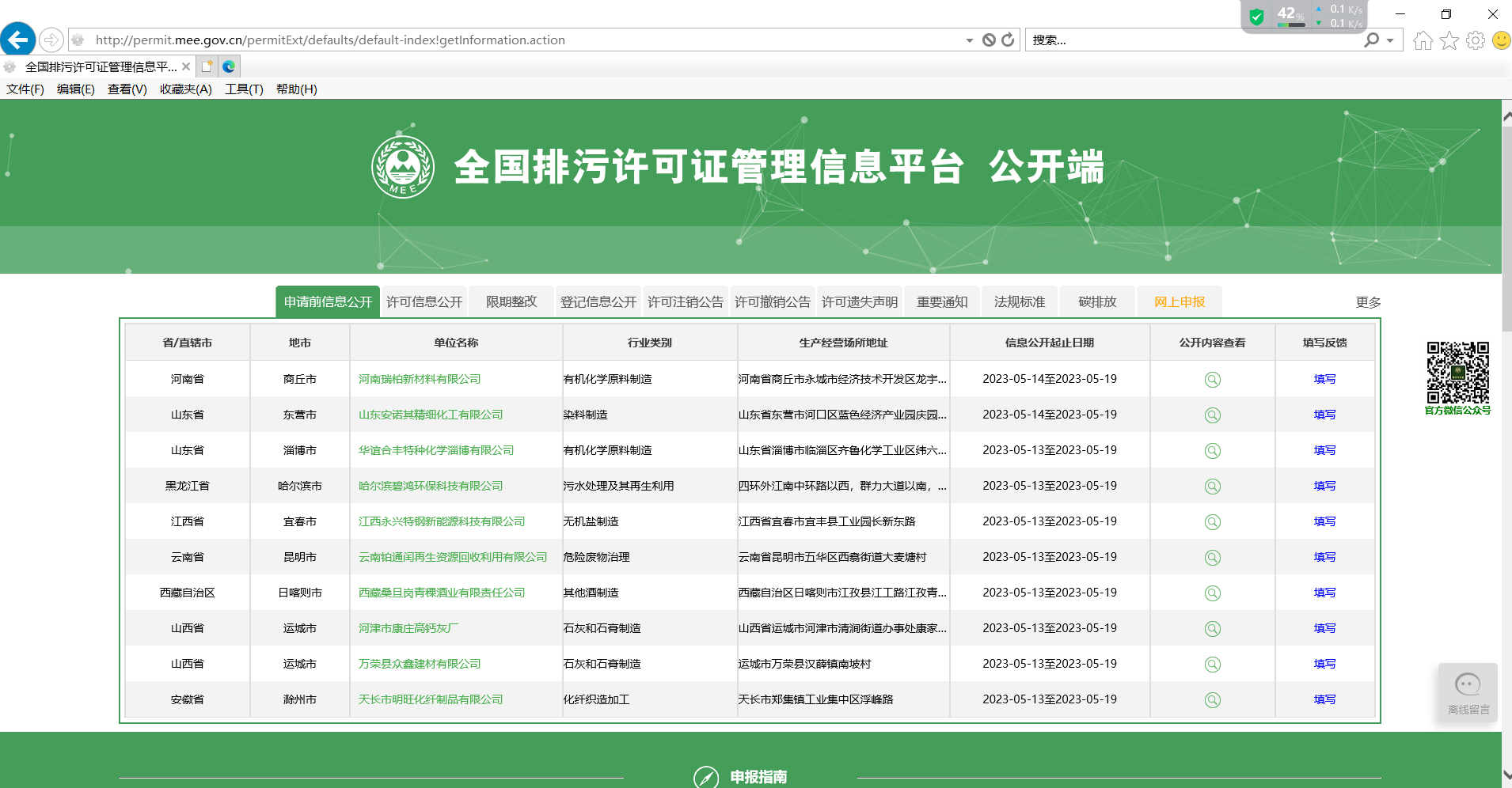Open the 帮助(H) menu

[x=297, y=89]
